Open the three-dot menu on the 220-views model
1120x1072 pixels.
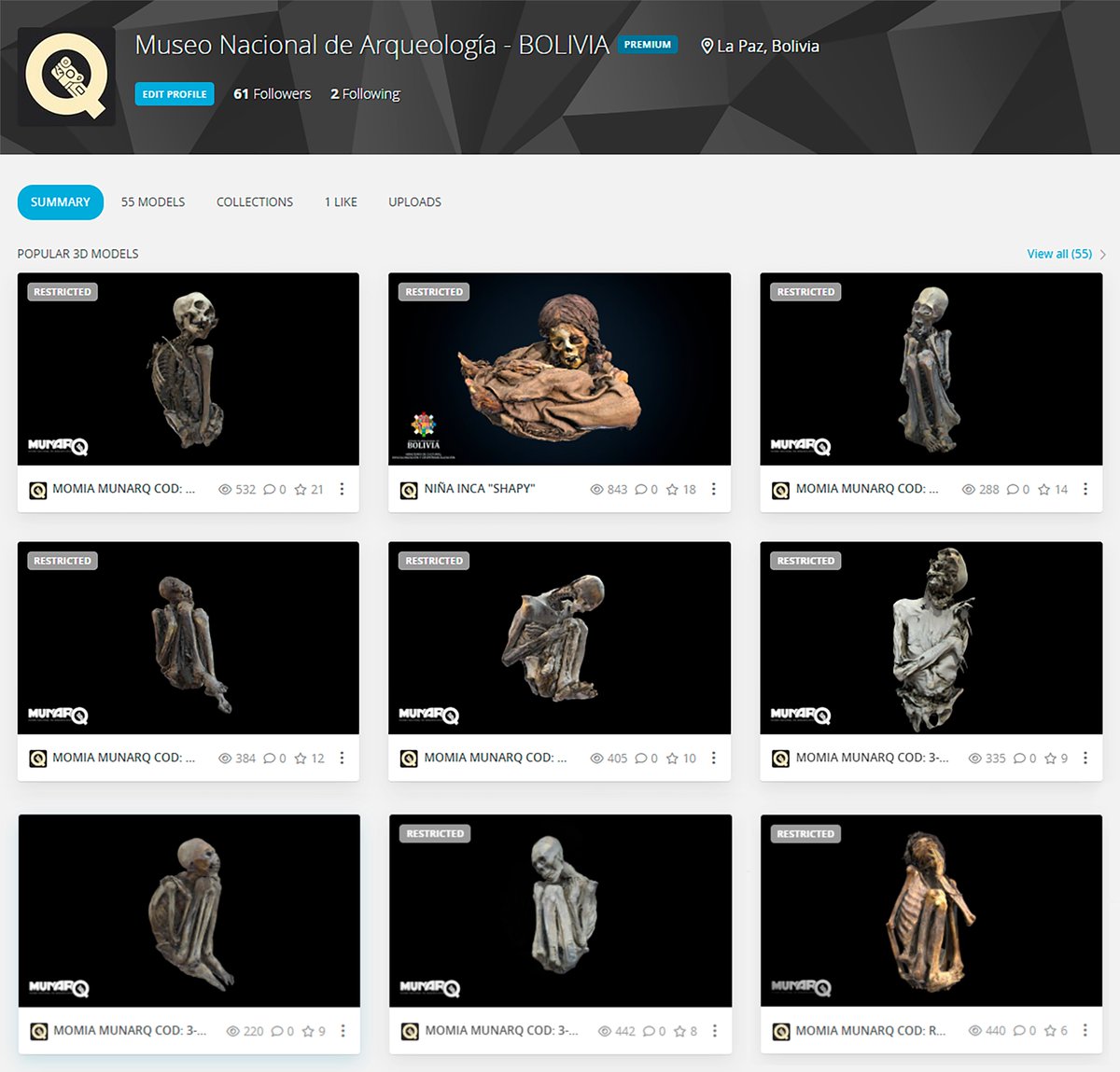pyautogui.click(x=343, y=1031)
